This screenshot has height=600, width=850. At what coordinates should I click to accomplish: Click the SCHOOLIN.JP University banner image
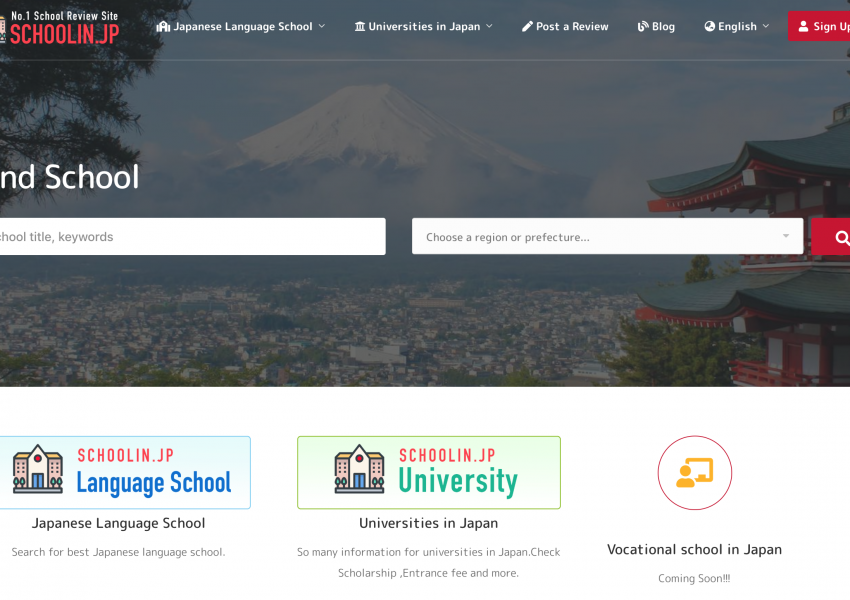tap(428, 472)
